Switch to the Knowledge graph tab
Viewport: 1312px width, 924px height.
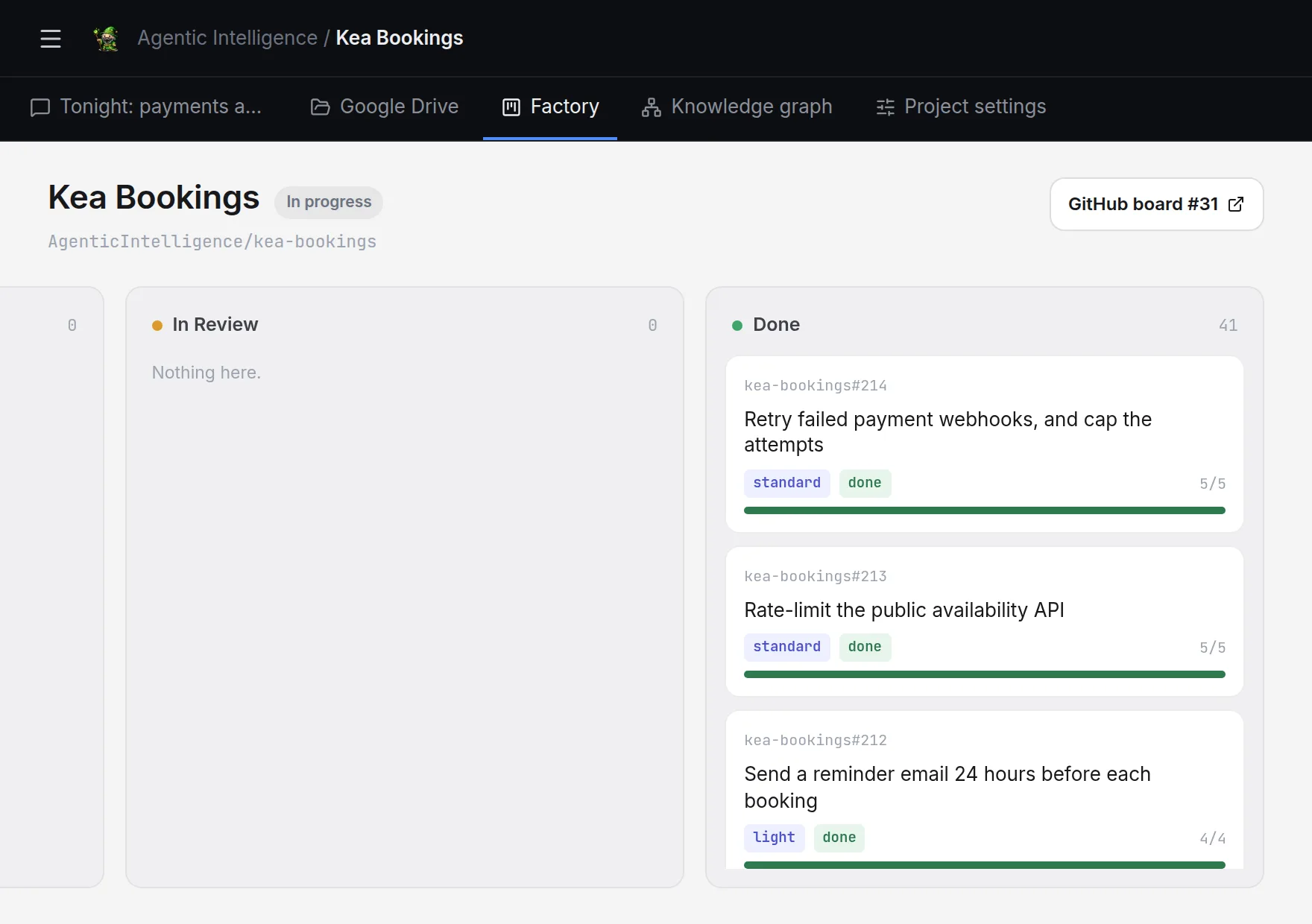click(737, 107)
